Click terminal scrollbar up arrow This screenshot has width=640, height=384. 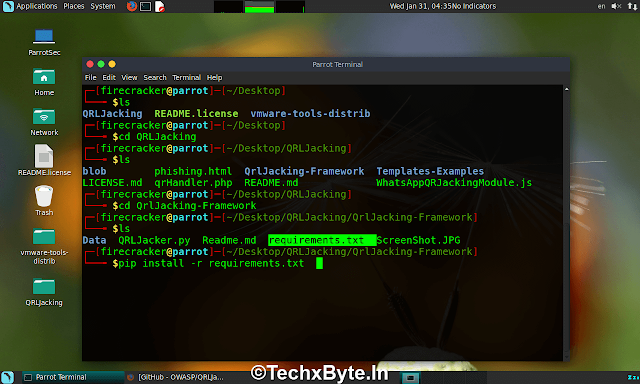566,89
